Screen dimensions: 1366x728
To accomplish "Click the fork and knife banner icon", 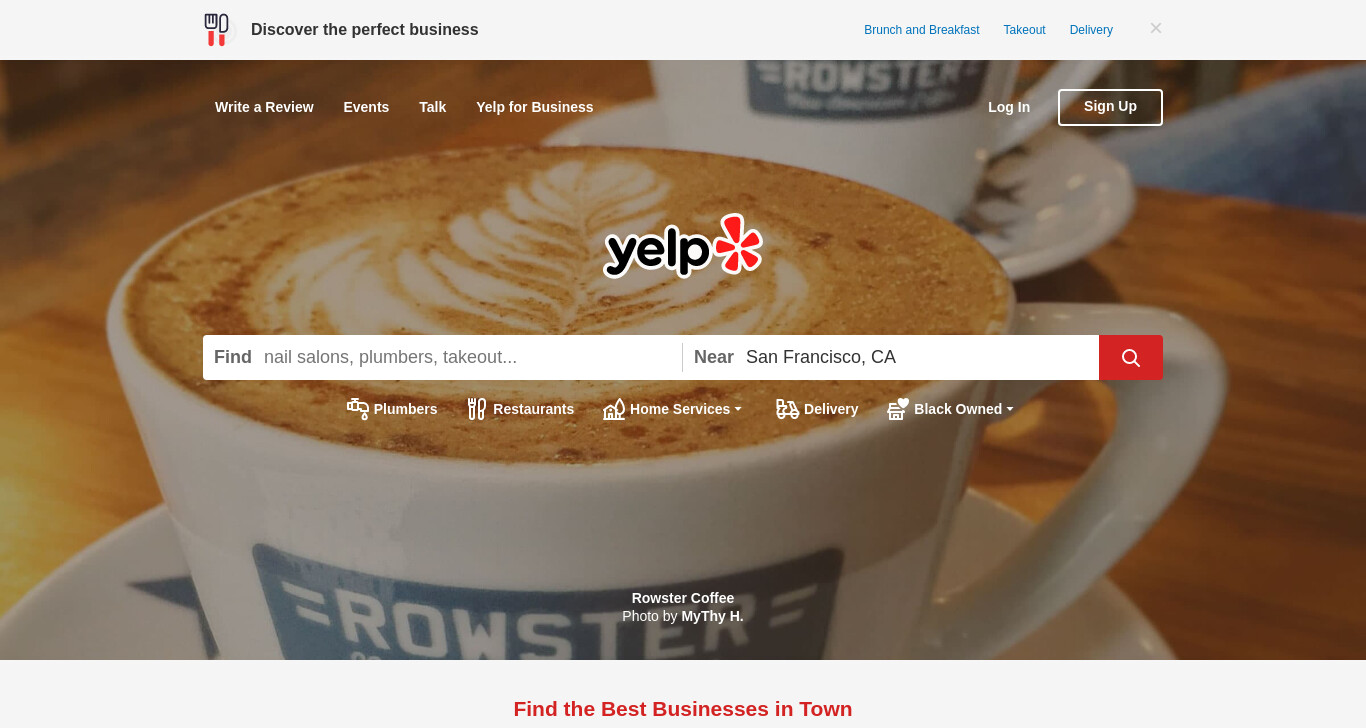I will tap(216, 30).
